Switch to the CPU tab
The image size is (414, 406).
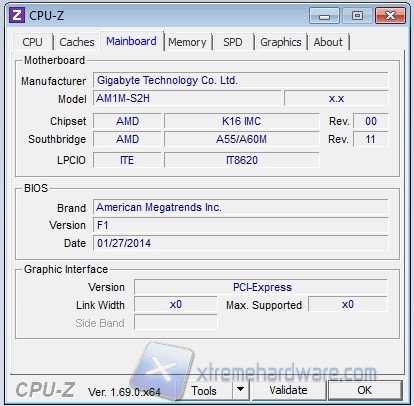point(32,42)
